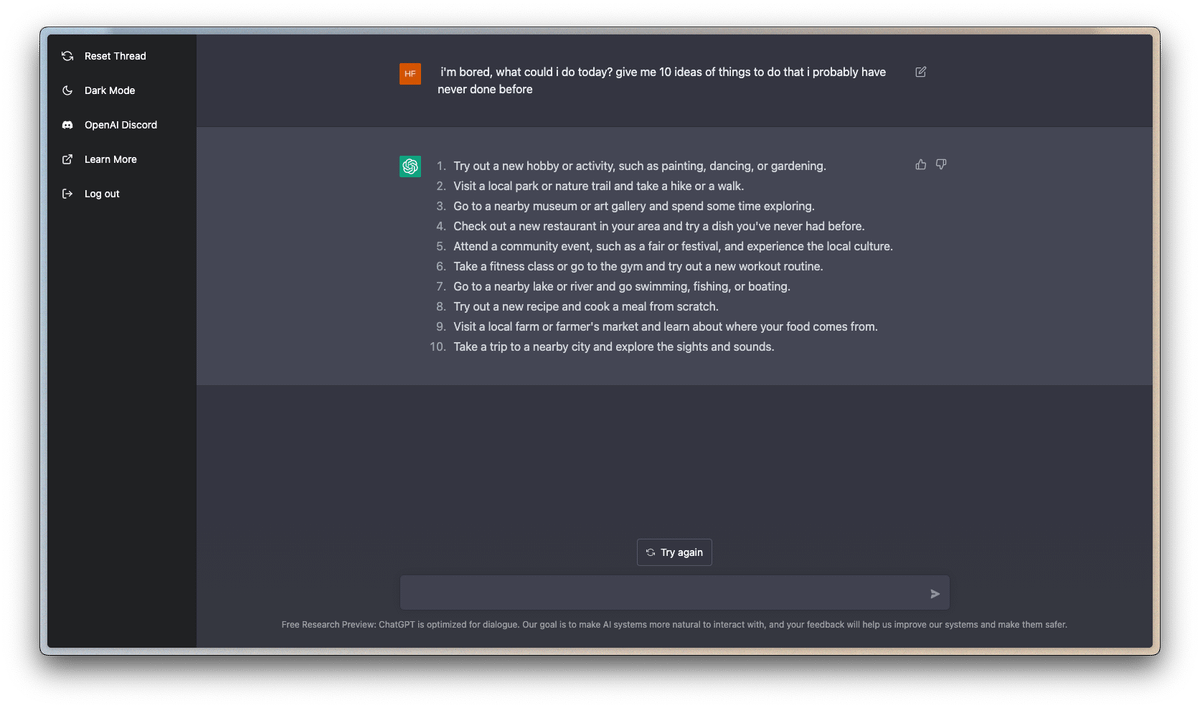Screen dimensions: 1200x708
Task: Edit the user message with pencil icon
Action: click(x=921, y=72)
